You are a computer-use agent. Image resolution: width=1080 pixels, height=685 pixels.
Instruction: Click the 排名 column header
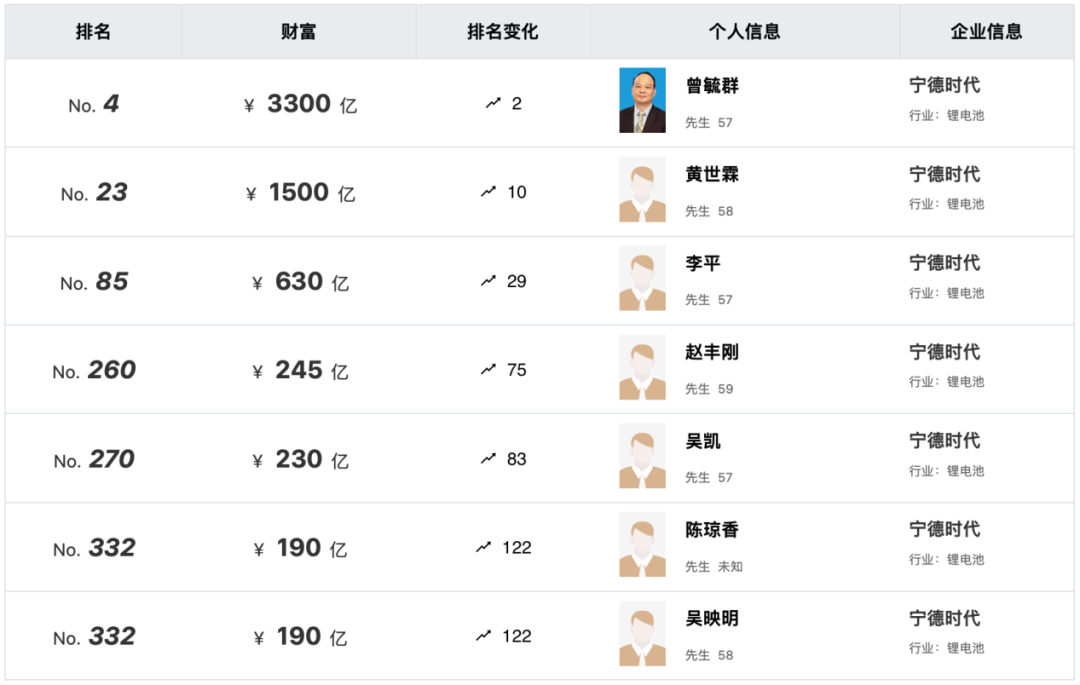coord(93,32)
